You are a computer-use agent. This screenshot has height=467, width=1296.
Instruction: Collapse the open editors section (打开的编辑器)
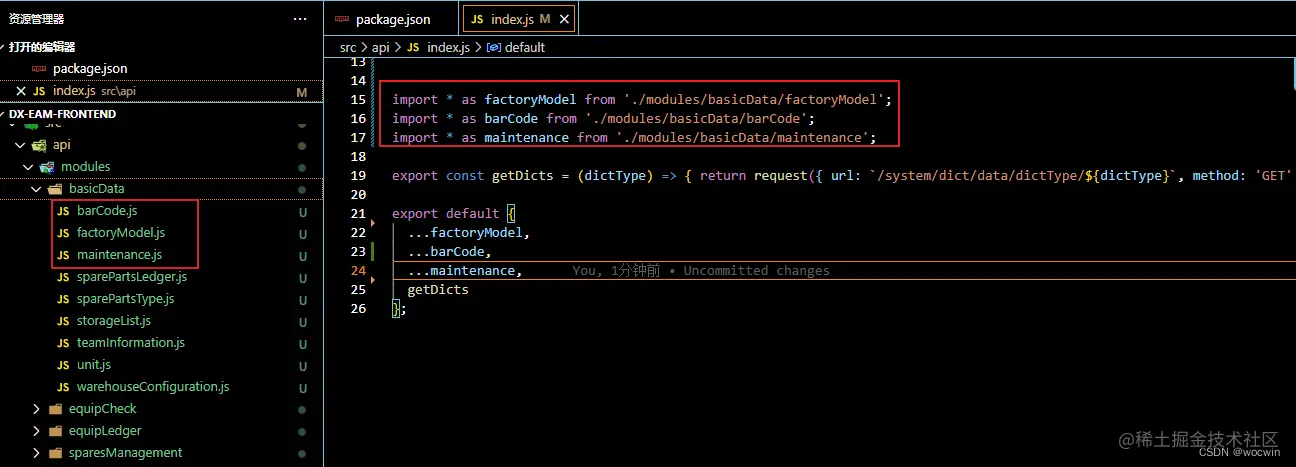point(5,47)
